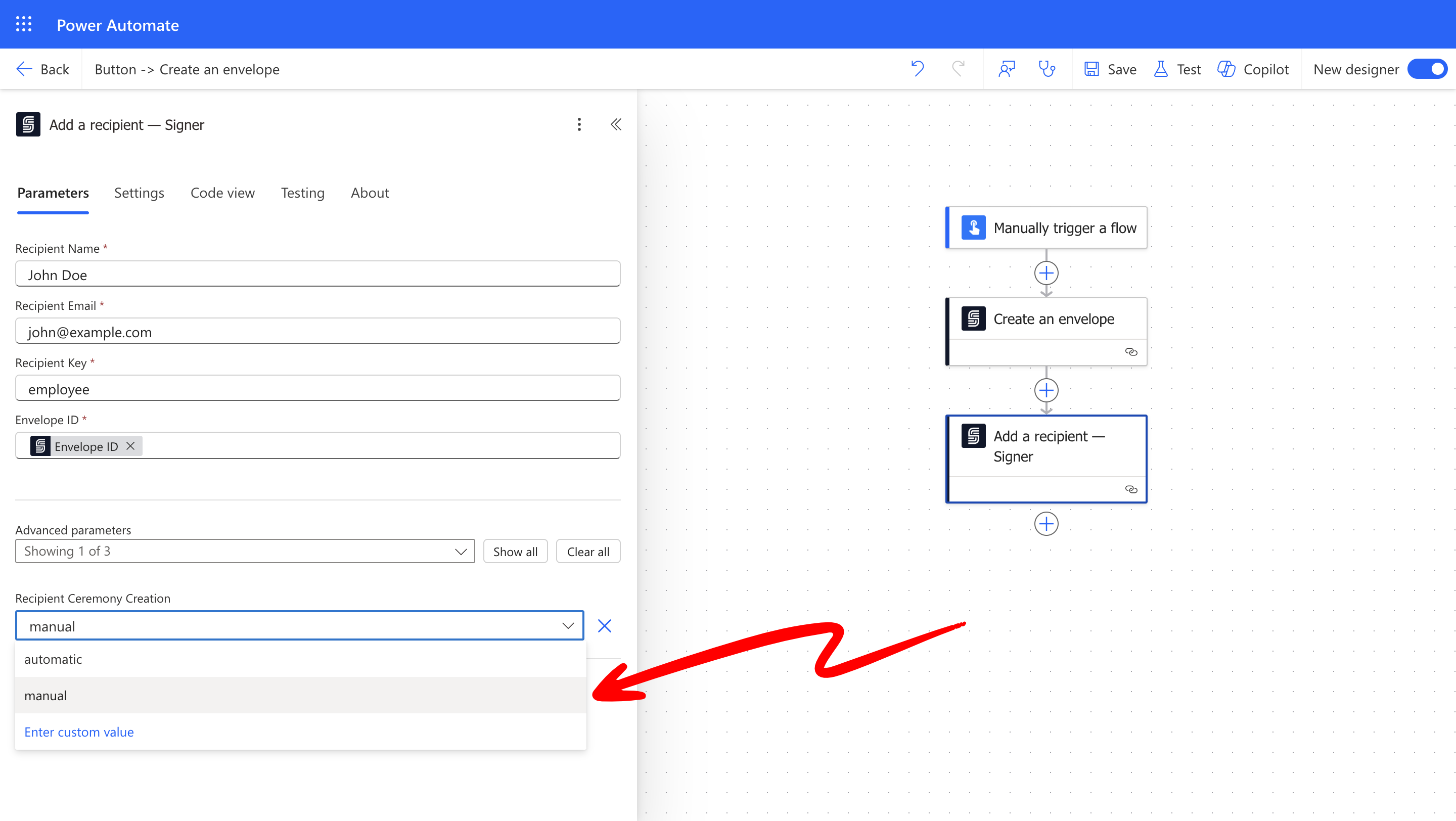Click the Enter custom value link
Viewport: 1456px width, 821px height.
click(79, 733)
